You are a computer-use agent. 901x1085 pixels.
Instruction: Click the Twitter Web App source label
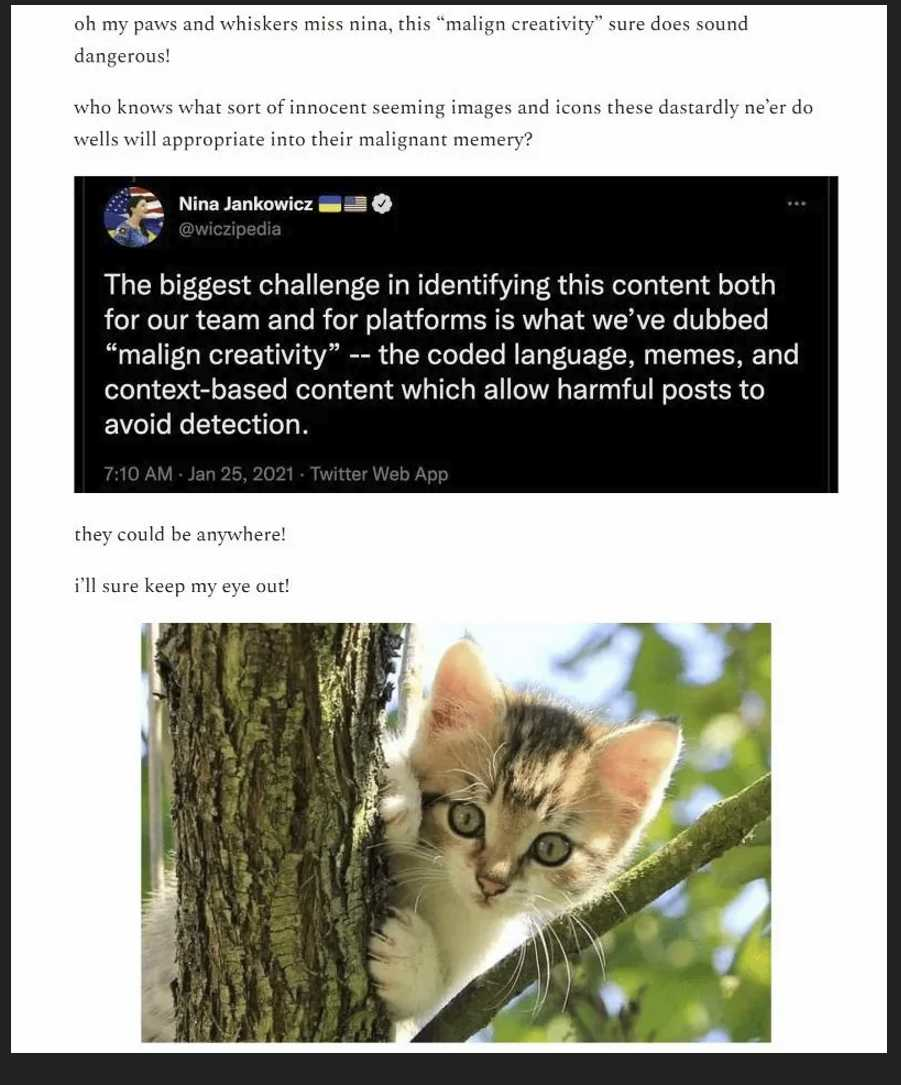point(379,474)
